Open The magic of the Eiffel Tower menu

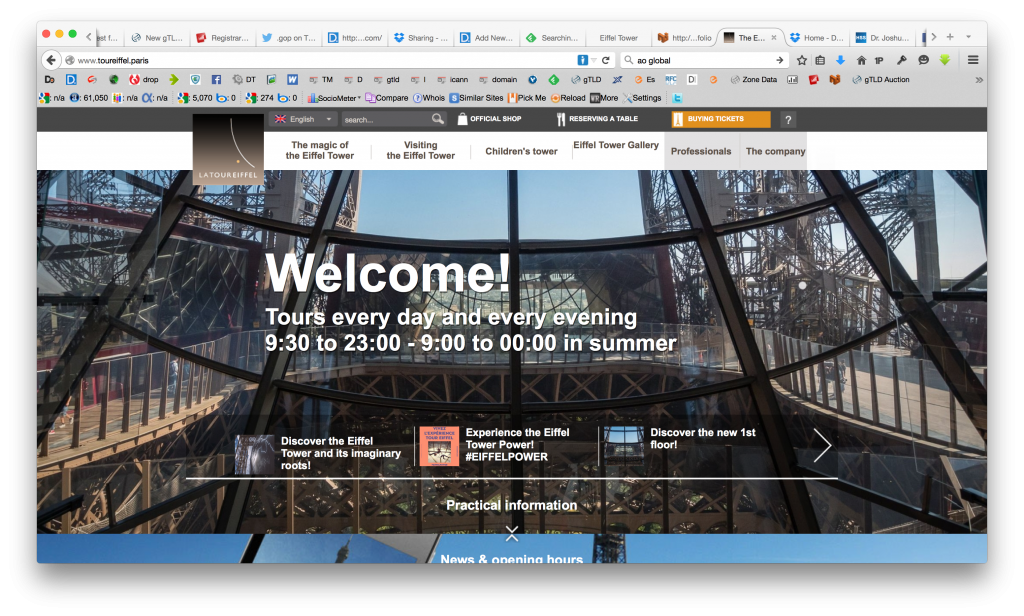(319, 150)
